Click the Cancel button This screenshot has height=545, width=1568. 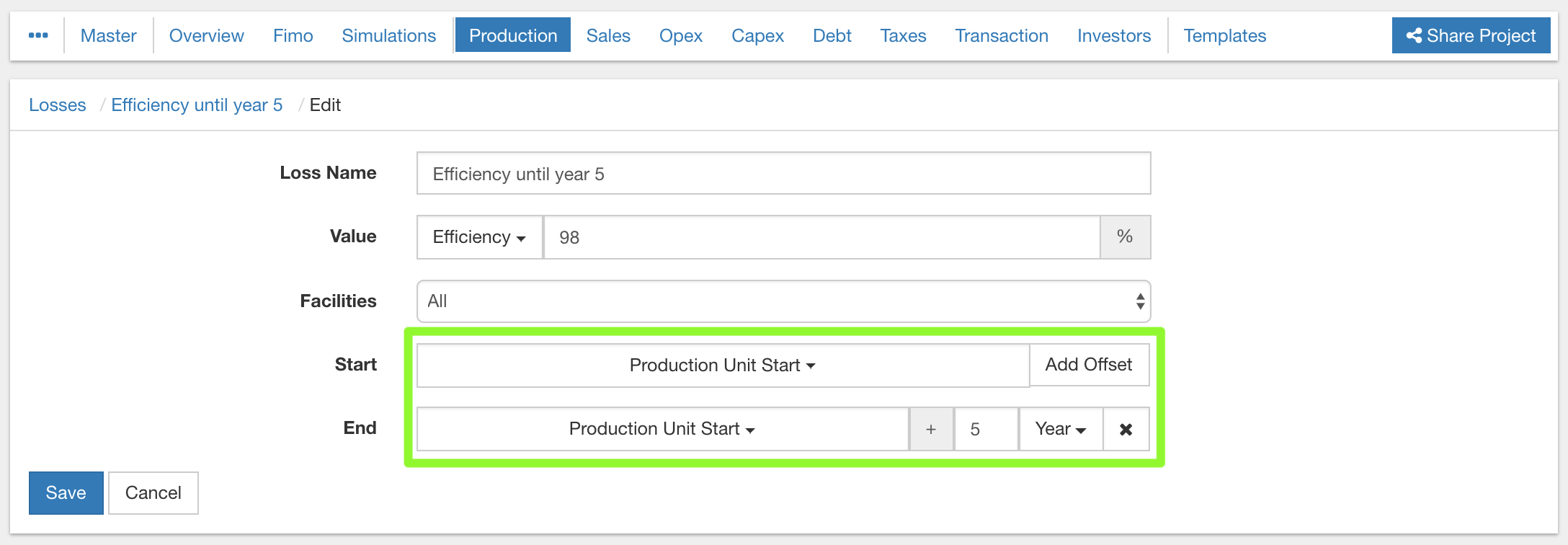pos(153,493)
